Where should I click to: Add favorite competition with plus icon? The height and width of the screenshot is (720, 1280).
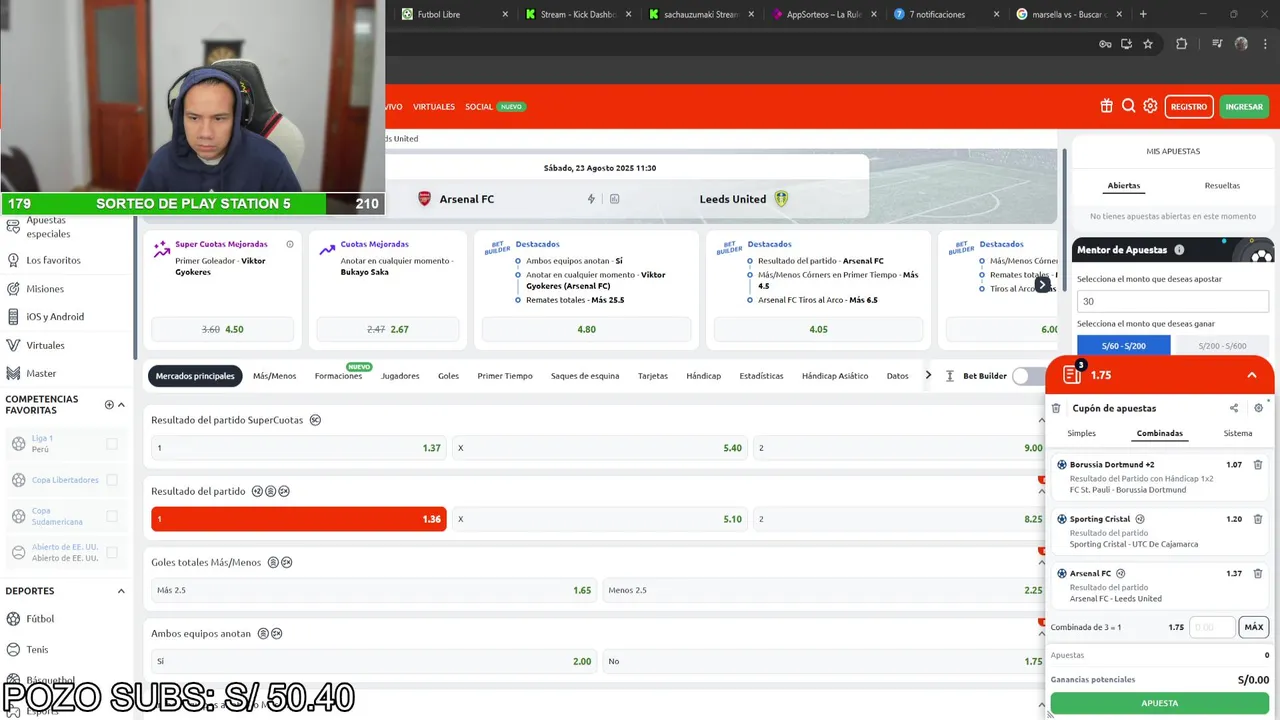point(109,405)
